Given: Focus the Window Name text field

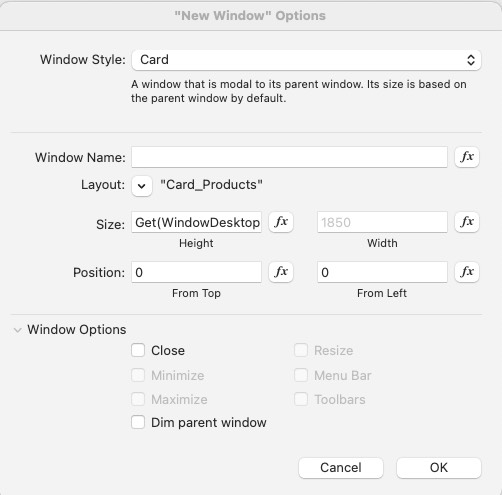Looking at the screenshot, I should (x=289, y=157).
